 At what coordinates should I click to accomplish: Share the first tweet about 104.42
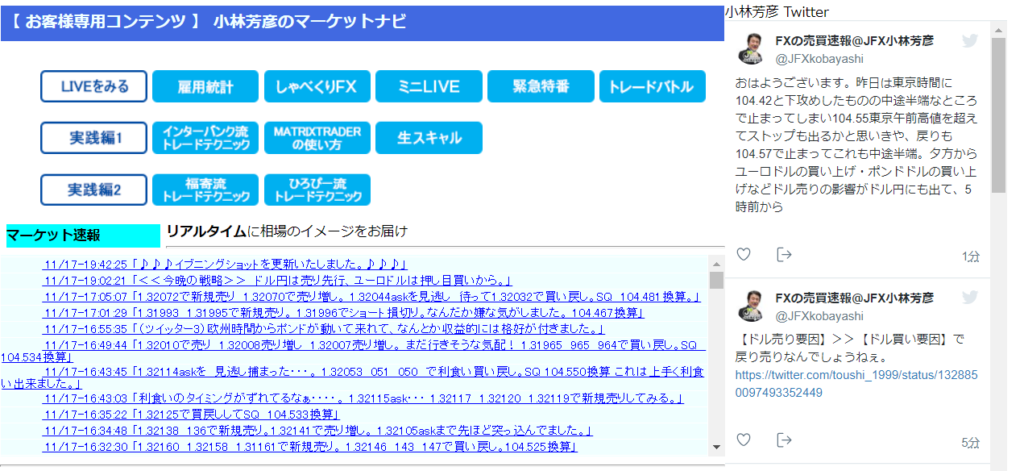[784, 255]
